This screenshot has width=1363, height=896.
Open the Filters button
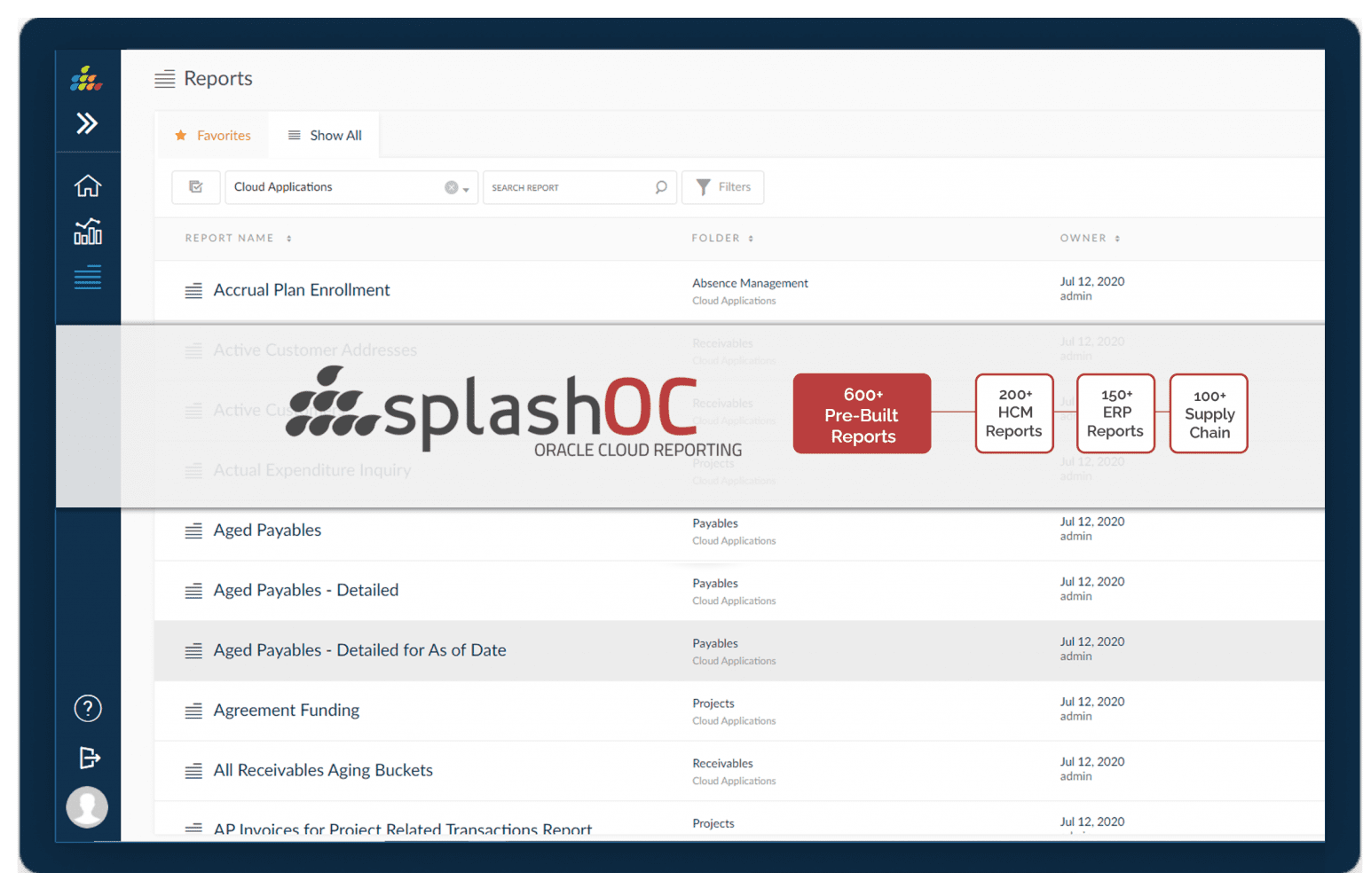click(x=722, y=187)
